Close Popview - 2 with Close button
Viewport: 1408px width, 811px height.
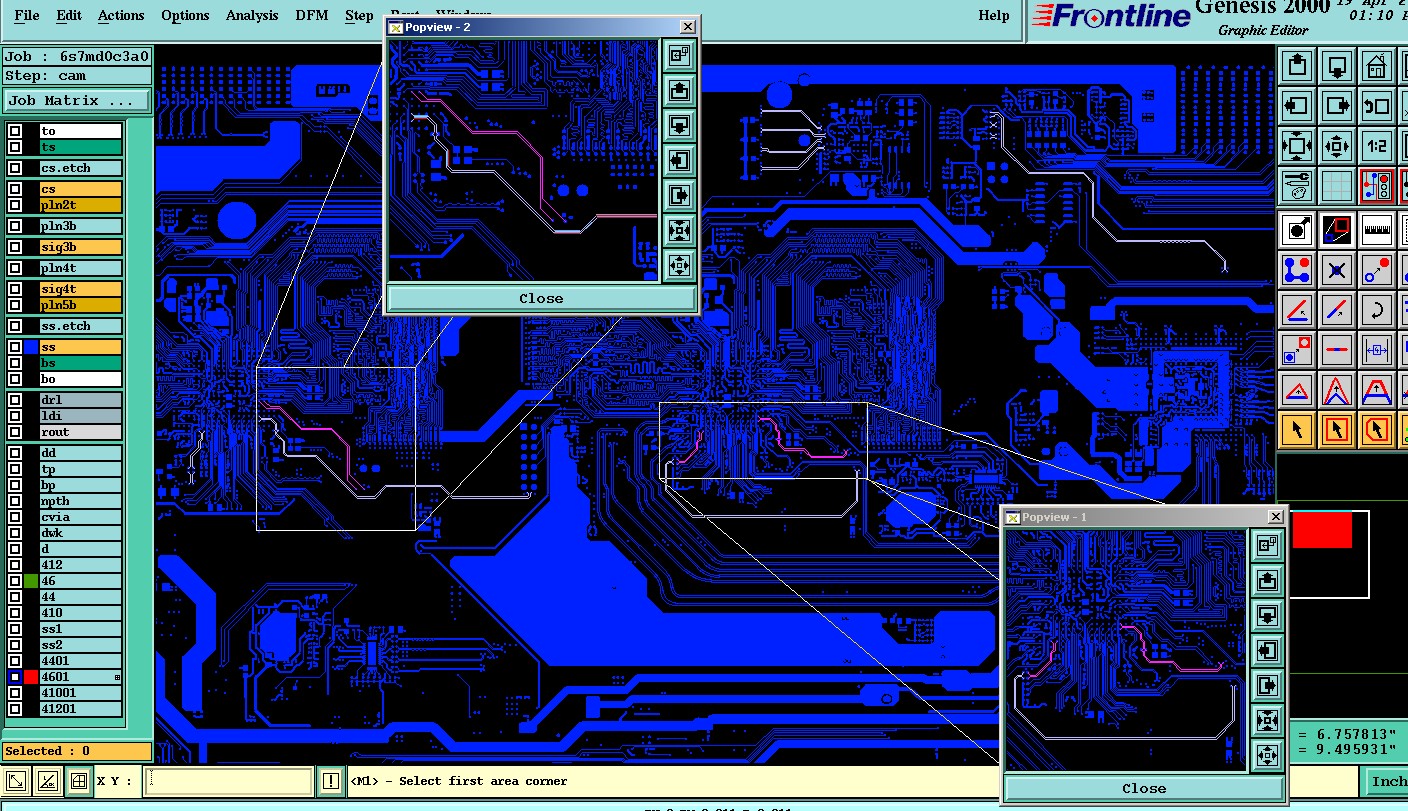[x=541, y=298]
